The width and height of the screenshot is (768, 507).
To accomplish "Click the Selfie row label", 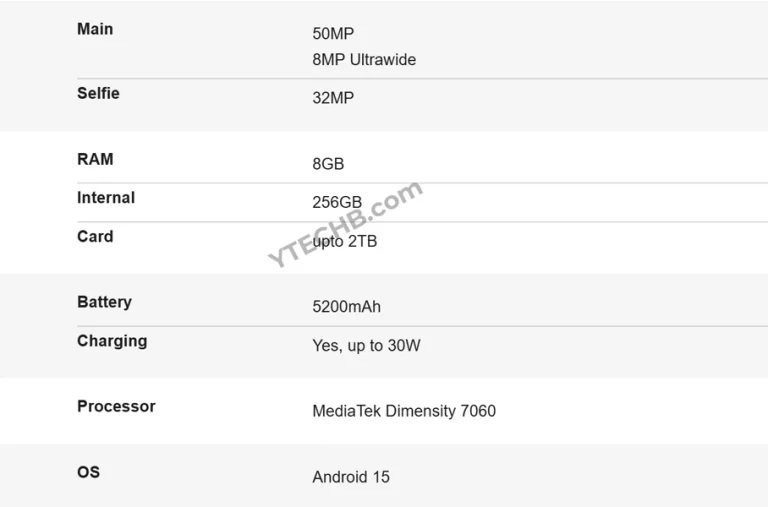I will 98,93.
